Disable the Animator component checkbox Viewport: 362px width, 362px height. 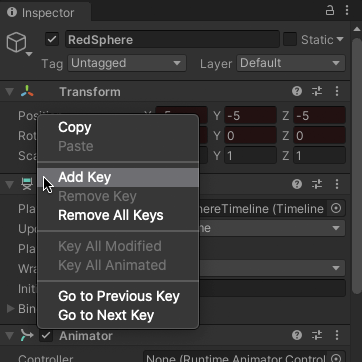(x=46, y=335)
